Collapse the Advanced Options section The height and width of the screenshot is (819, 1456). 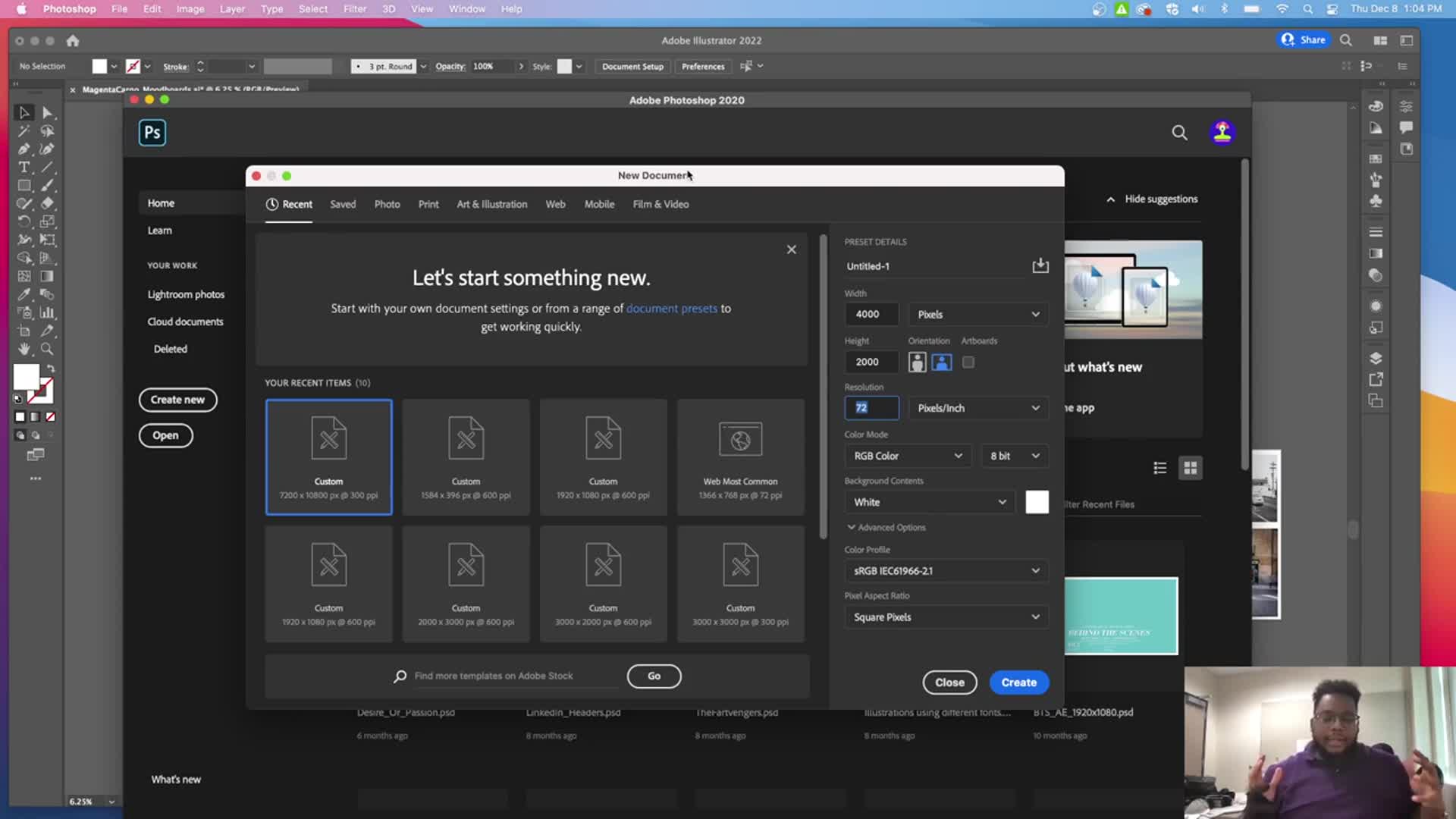click(886, 527)
